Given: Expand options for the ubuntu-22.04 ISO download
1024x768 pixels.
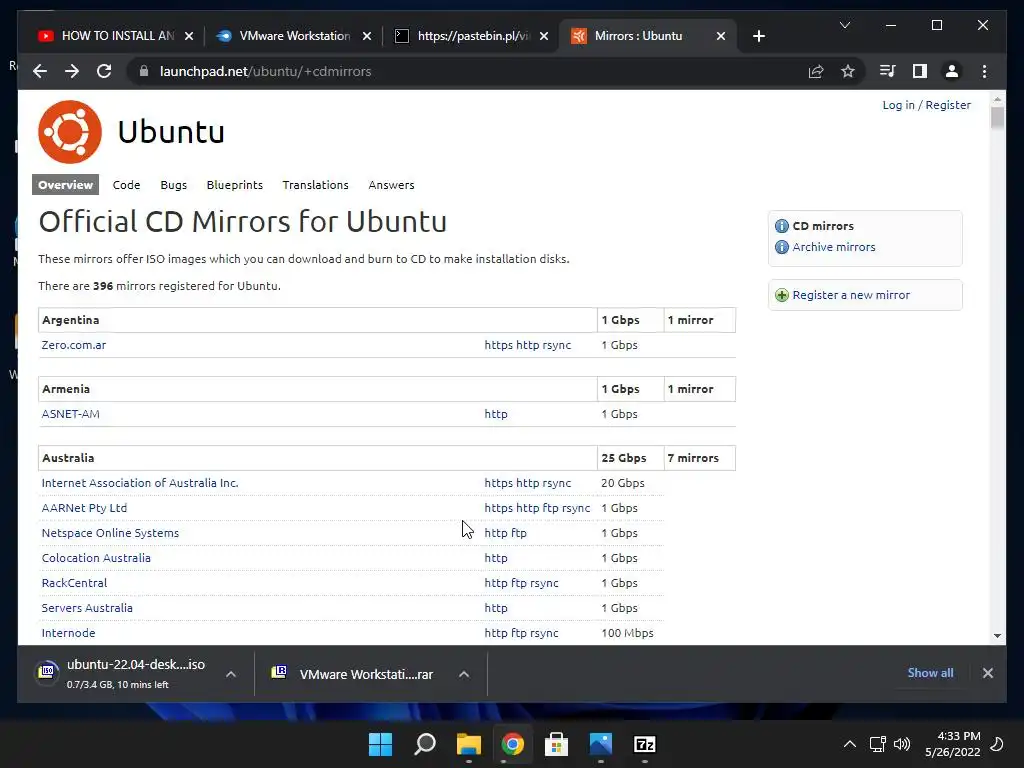Looking at the screenshot, I should 231,674.
